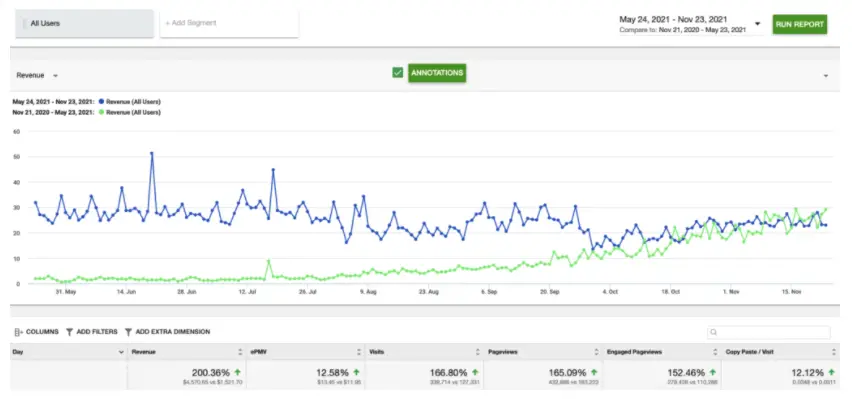The image size is (852, 399).
Task: Toggle green Revenue comparison series legend dot
Action: 102,113
